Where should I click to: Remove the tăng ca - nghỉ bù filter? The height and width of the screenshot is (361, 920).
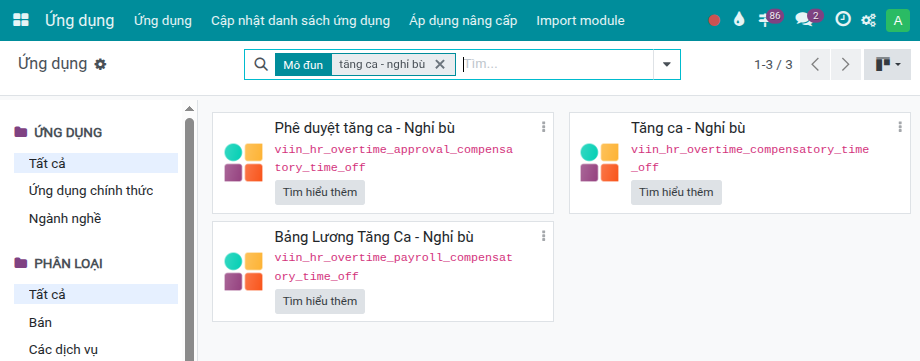[439, 65]
